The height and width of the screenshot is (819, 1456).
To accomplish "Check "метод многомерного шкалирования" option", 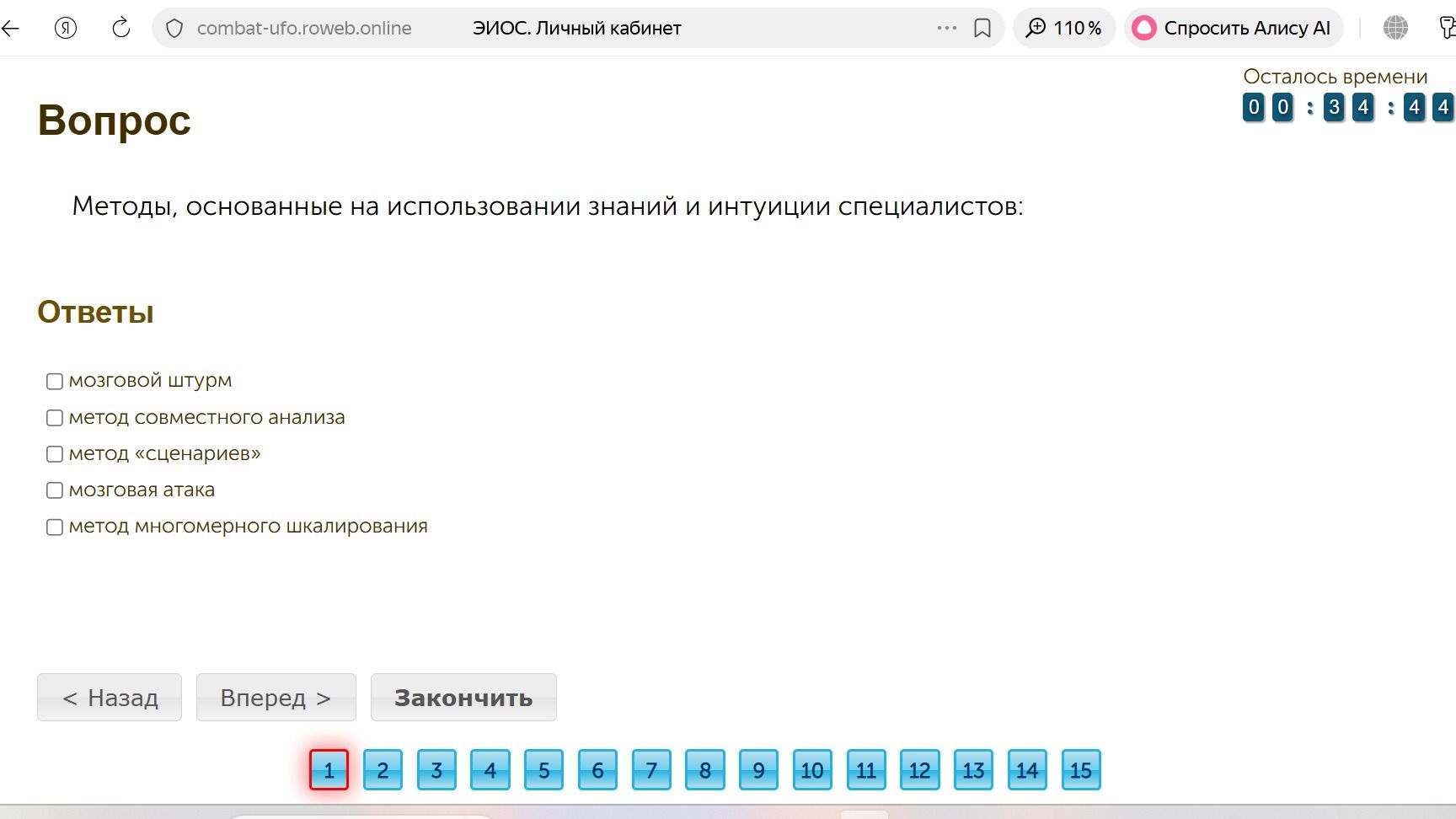I will (x=55, y=527).
